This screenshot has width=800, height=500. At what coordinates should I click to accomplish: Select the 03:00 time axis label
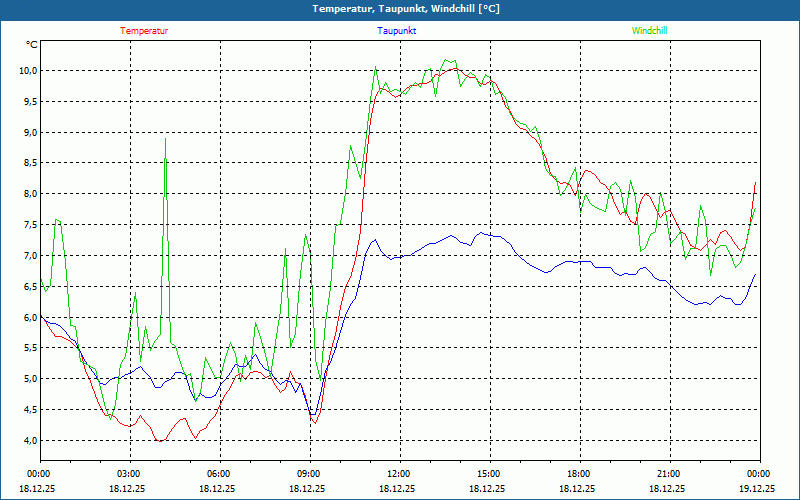point(129,474)
